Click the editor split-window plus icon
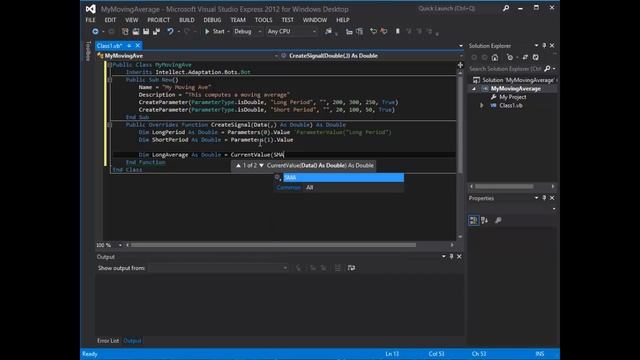 tap(460, 65)
